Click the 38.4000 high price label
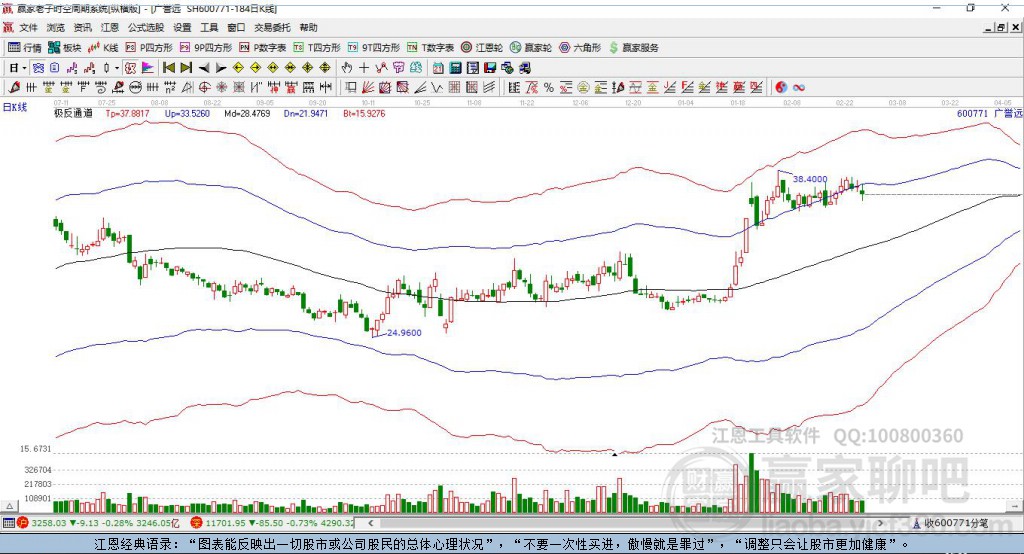Screen dimensions: 1024x554 (810, 179)
